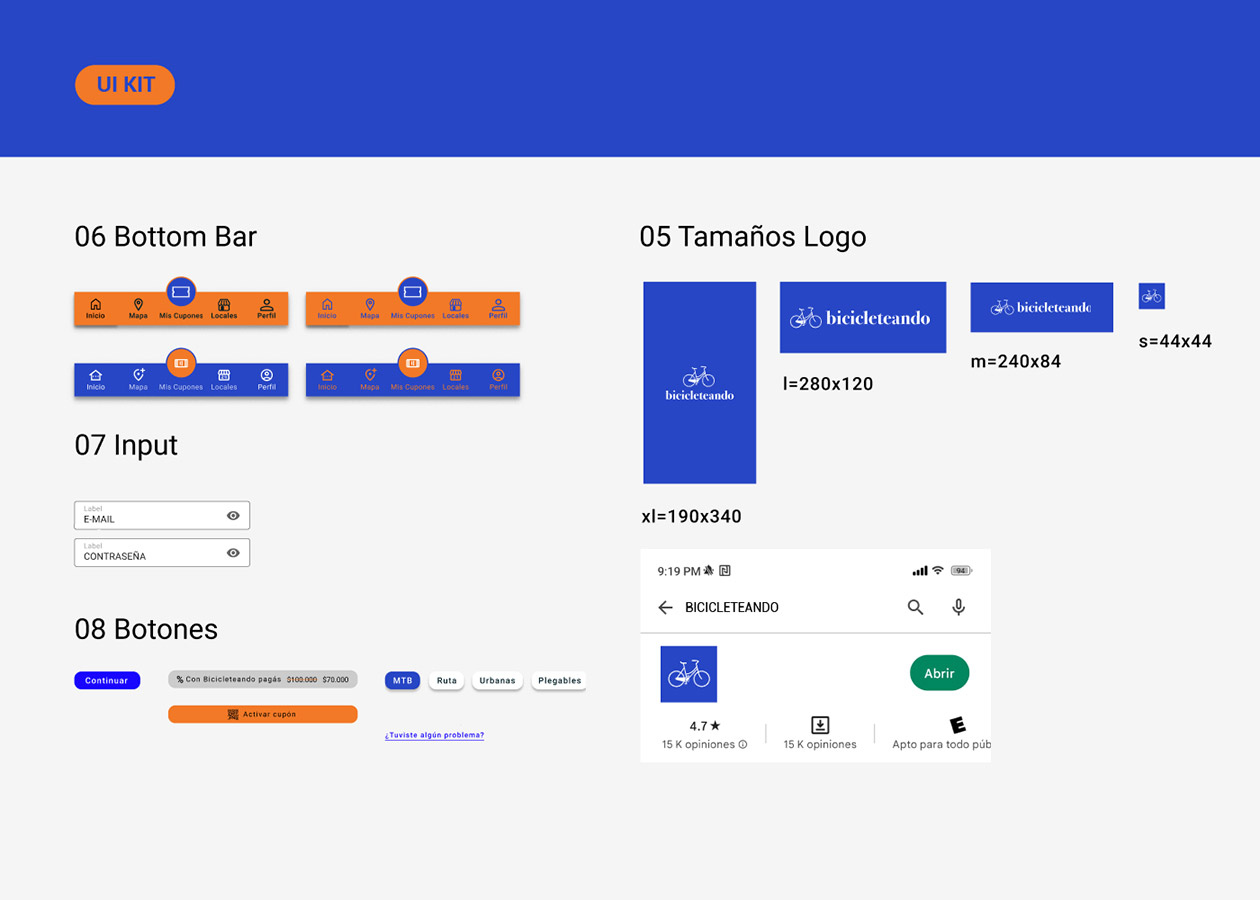Tap Inicio in the blue bar with orange icons

[327, 380]
